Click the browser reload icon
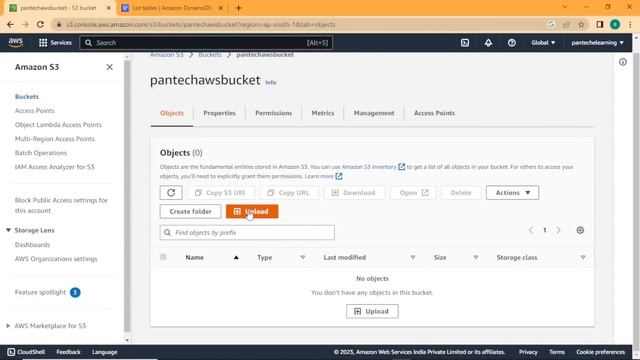 pyautogui.click(x=40, y=24)
